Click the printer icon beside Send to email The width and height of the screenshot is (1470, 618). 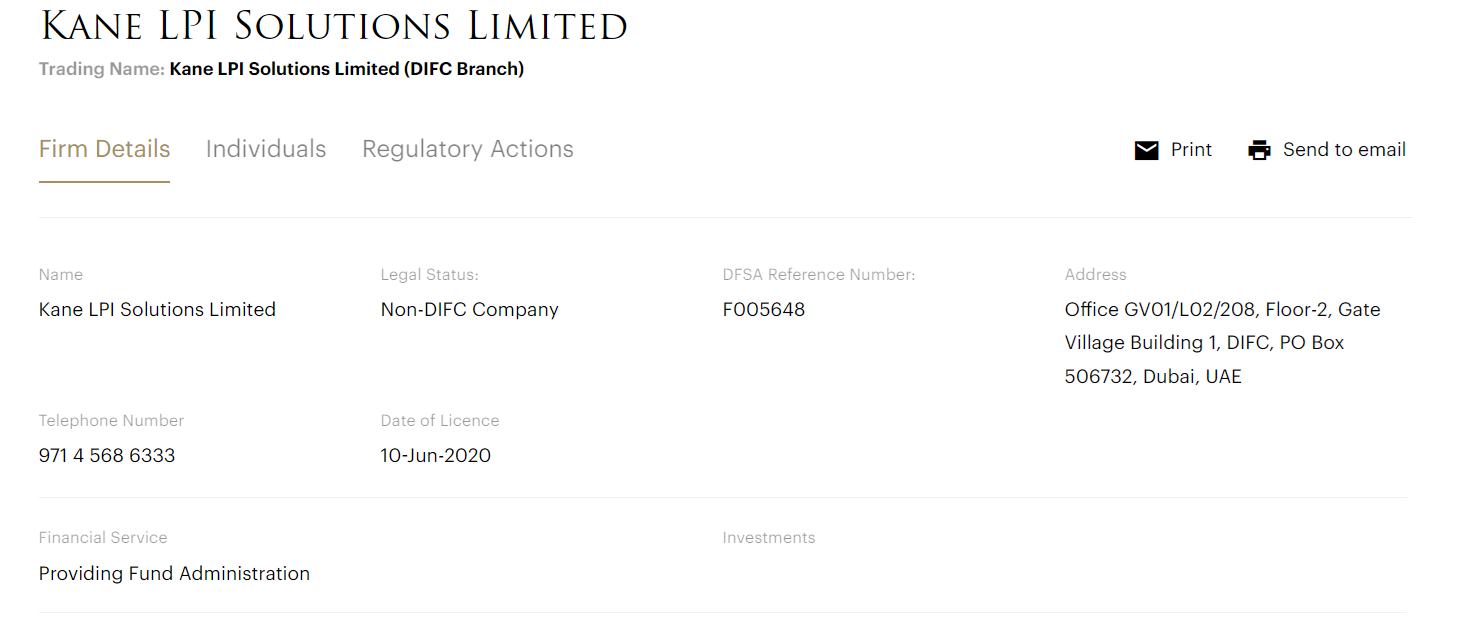(1259, 150)
